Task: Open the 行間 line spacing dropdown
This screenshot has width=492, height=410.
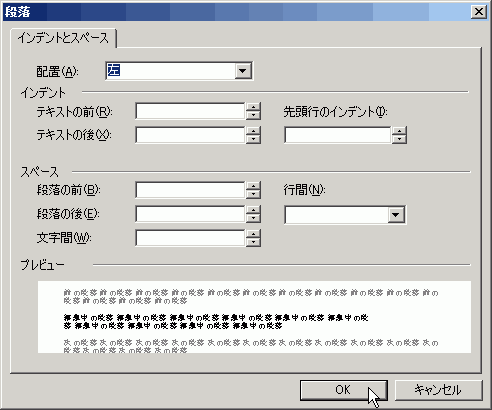Action: (396, 215)
